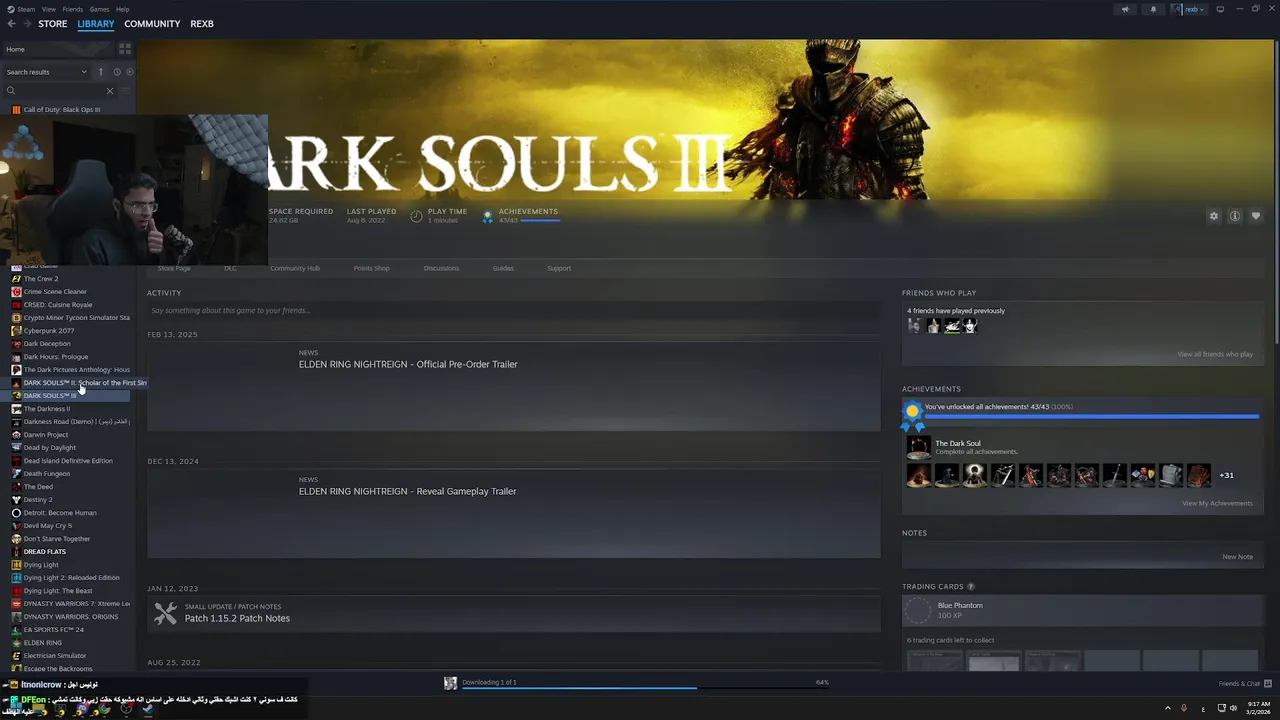Select ELDEN RING in the game list

tap(42, 643)
